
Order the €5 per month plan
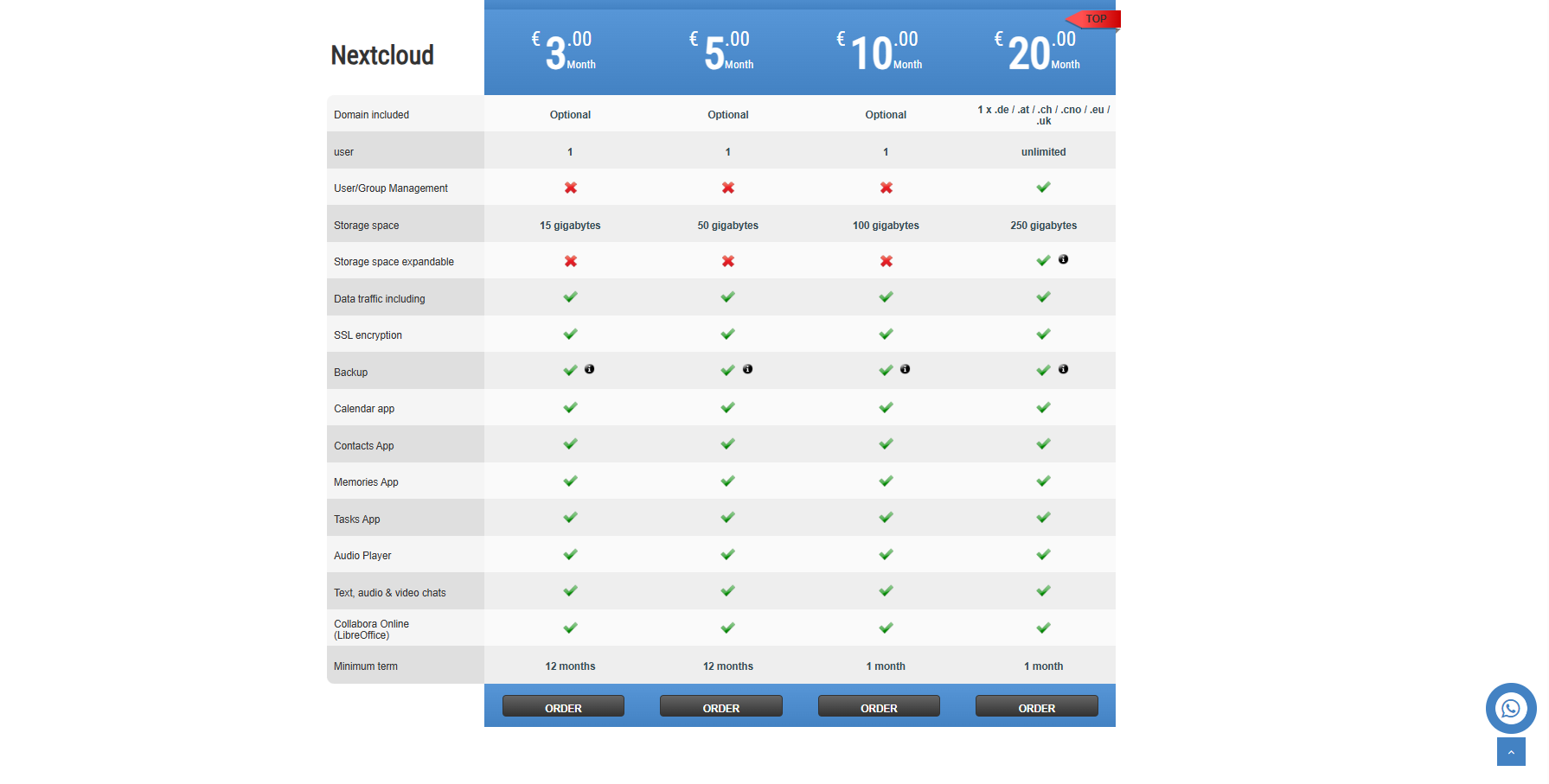[721, 706]
